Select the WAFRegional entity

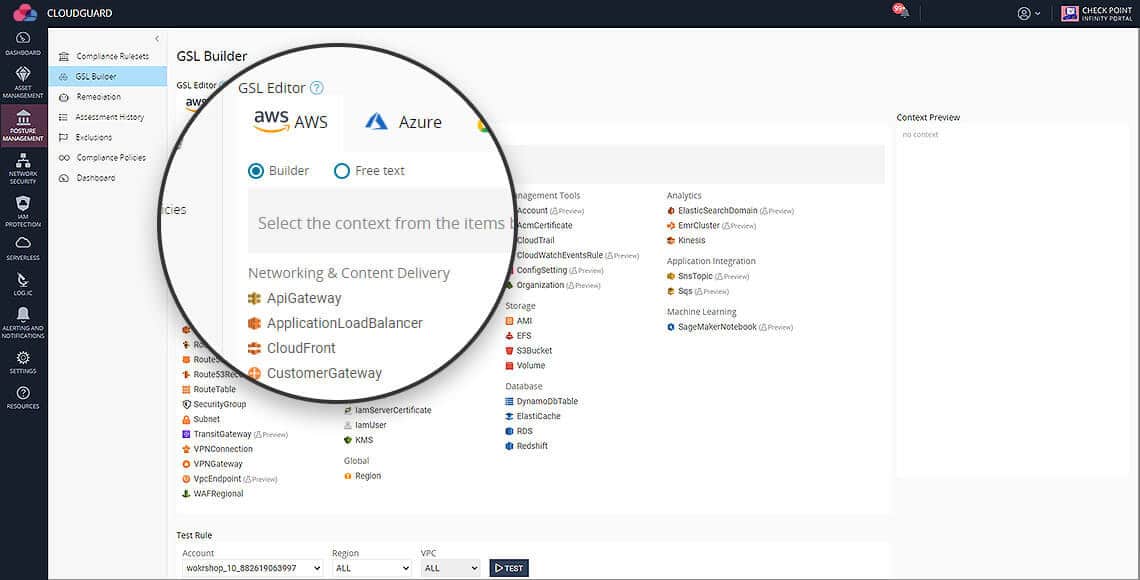pos(218,494)
